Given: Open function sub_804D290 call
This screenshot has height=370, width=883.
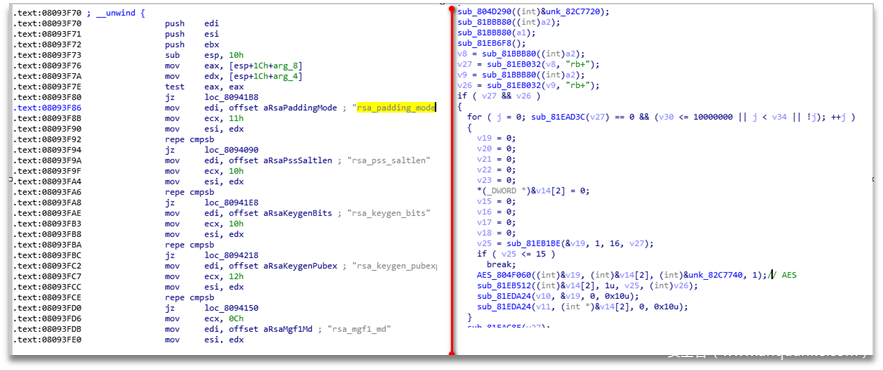Looking at the screenshot, I should (480, 12).
